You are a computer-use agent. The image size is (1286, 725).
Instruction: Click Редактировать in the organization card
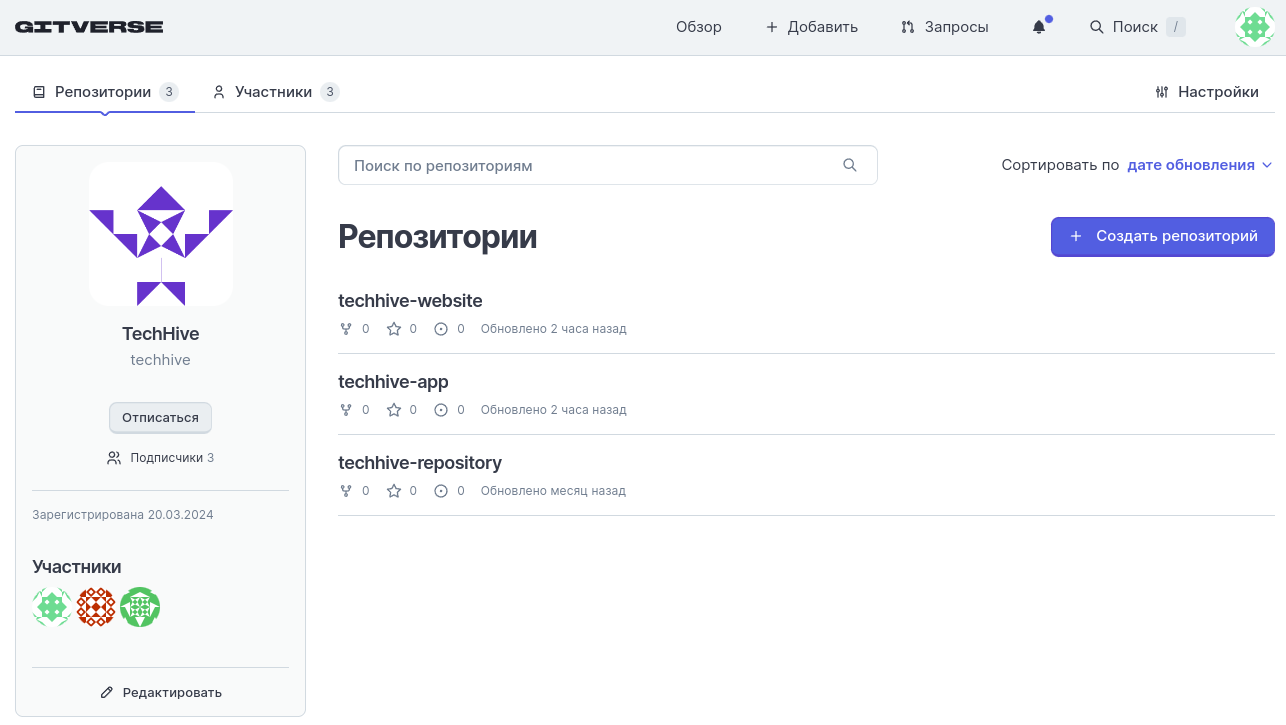point(161,692)
